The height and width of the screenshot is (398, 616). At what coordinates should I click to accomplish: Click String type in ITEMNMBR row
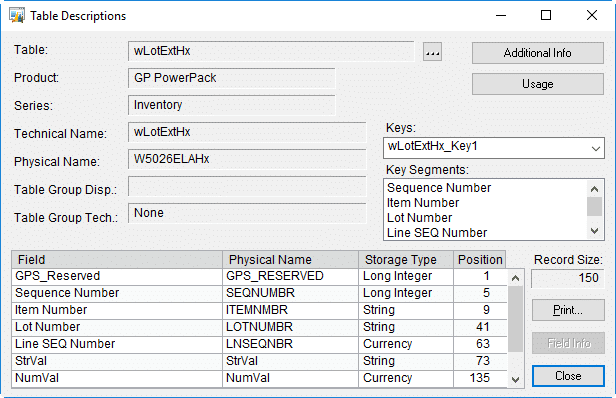[x=379, y=310]
